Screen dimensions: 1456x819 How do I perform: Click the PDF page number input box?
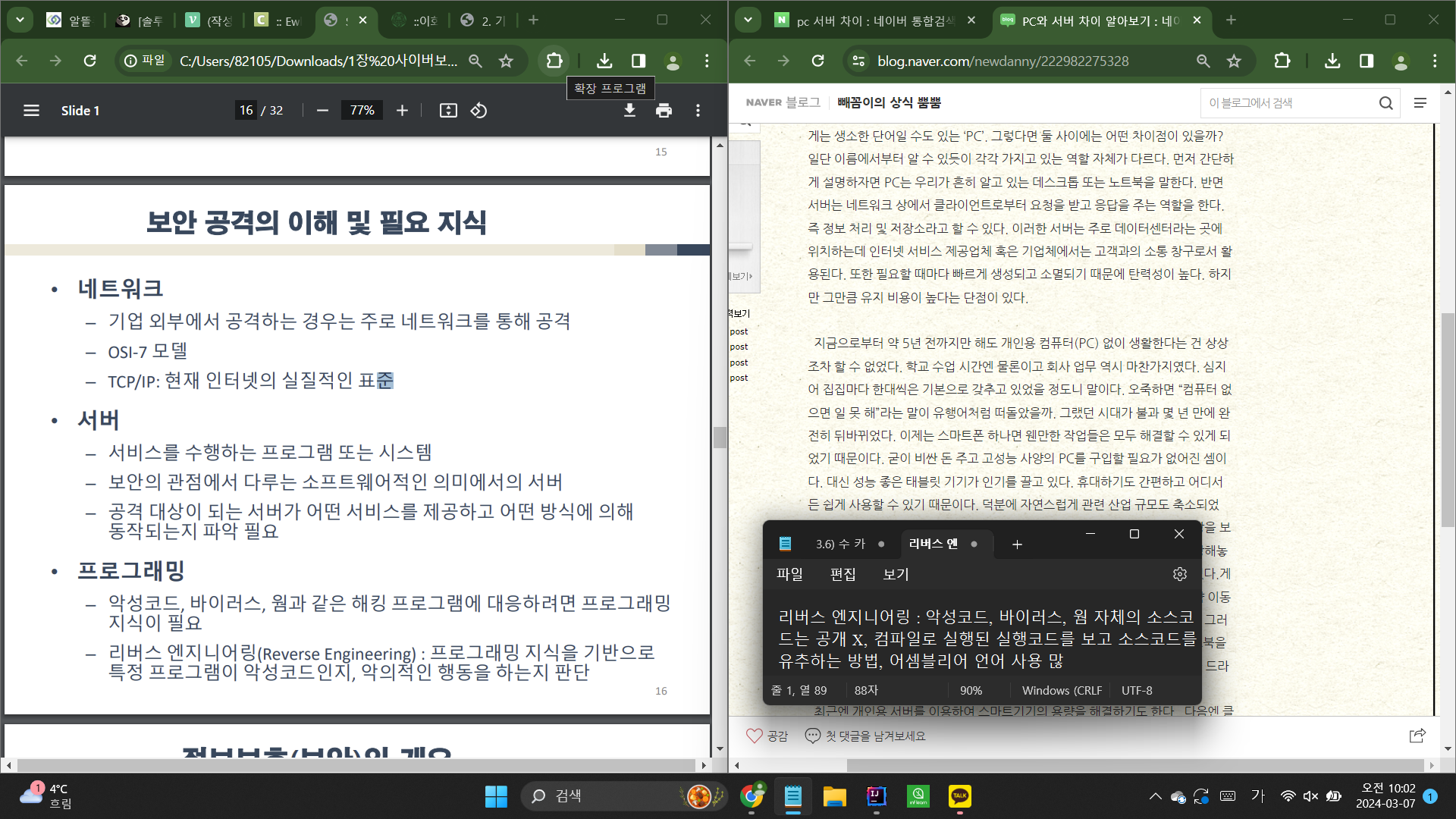pyautogui.click(x=246, y=111)
